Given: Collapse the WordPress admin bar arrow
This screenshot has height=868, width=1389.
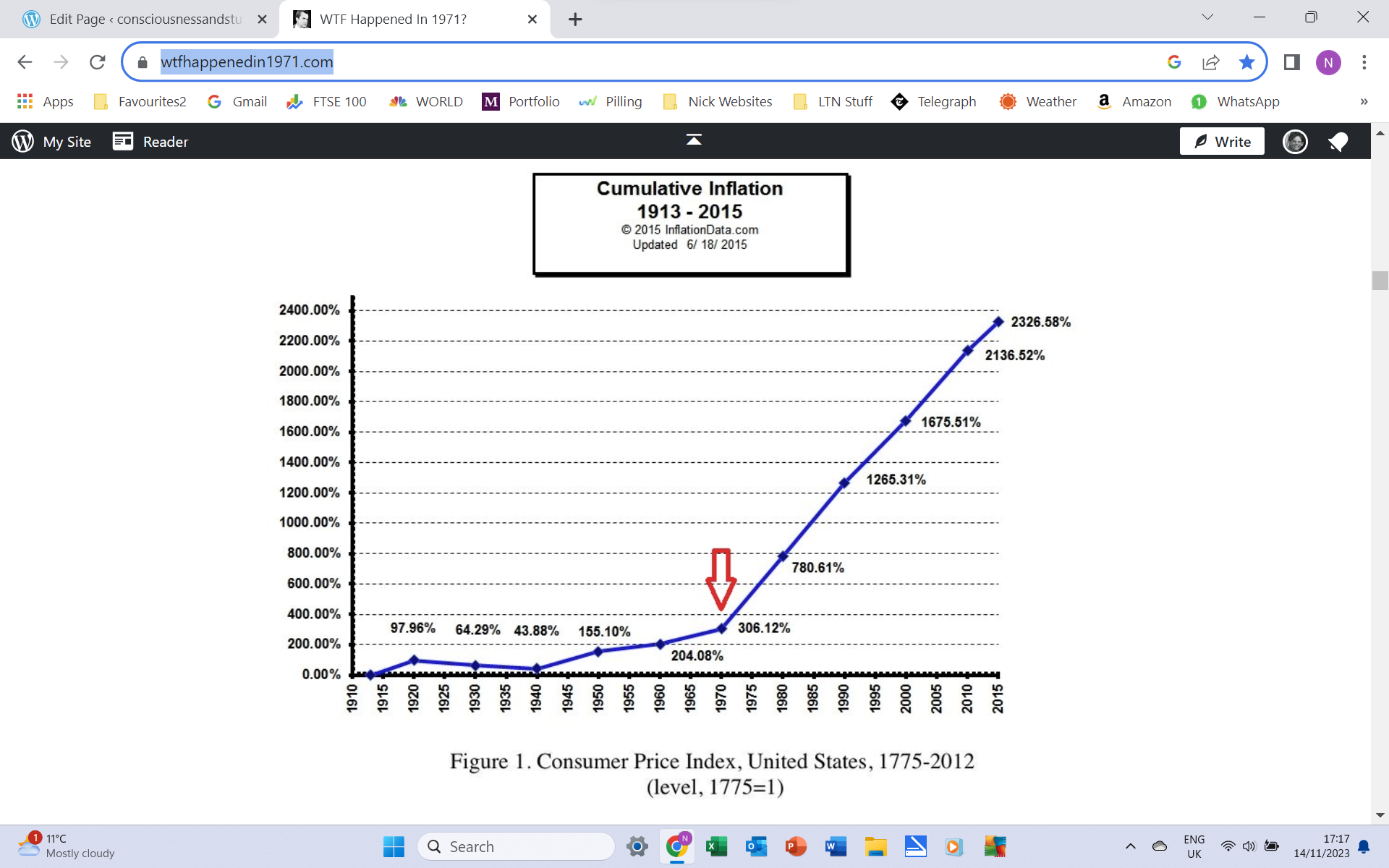Looking at the screenshot, I should (x=693, y=140).
